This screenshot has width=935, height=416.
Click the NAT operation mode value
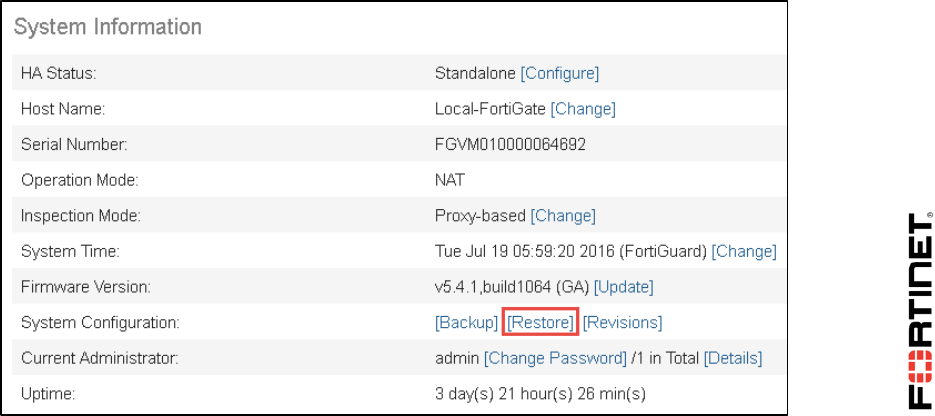tap(449, 181)
